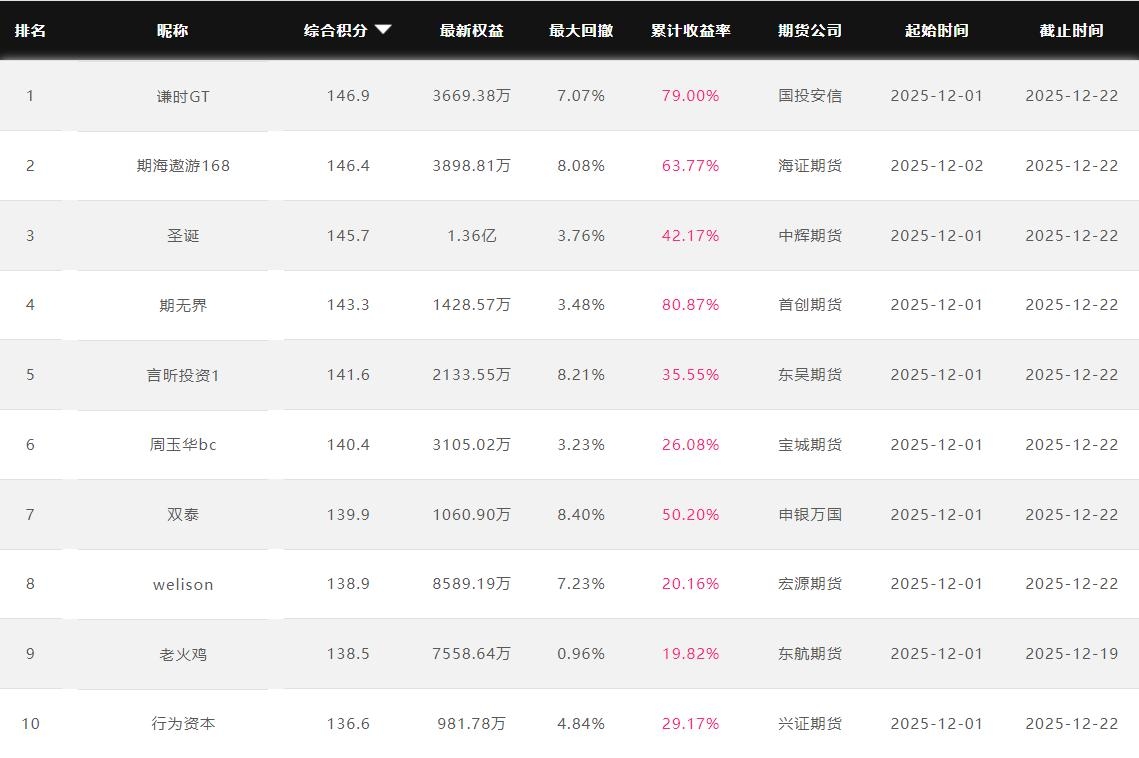Select the 期货公司 column header
This screenshot has height=758, width=1139.
[810, 30]
